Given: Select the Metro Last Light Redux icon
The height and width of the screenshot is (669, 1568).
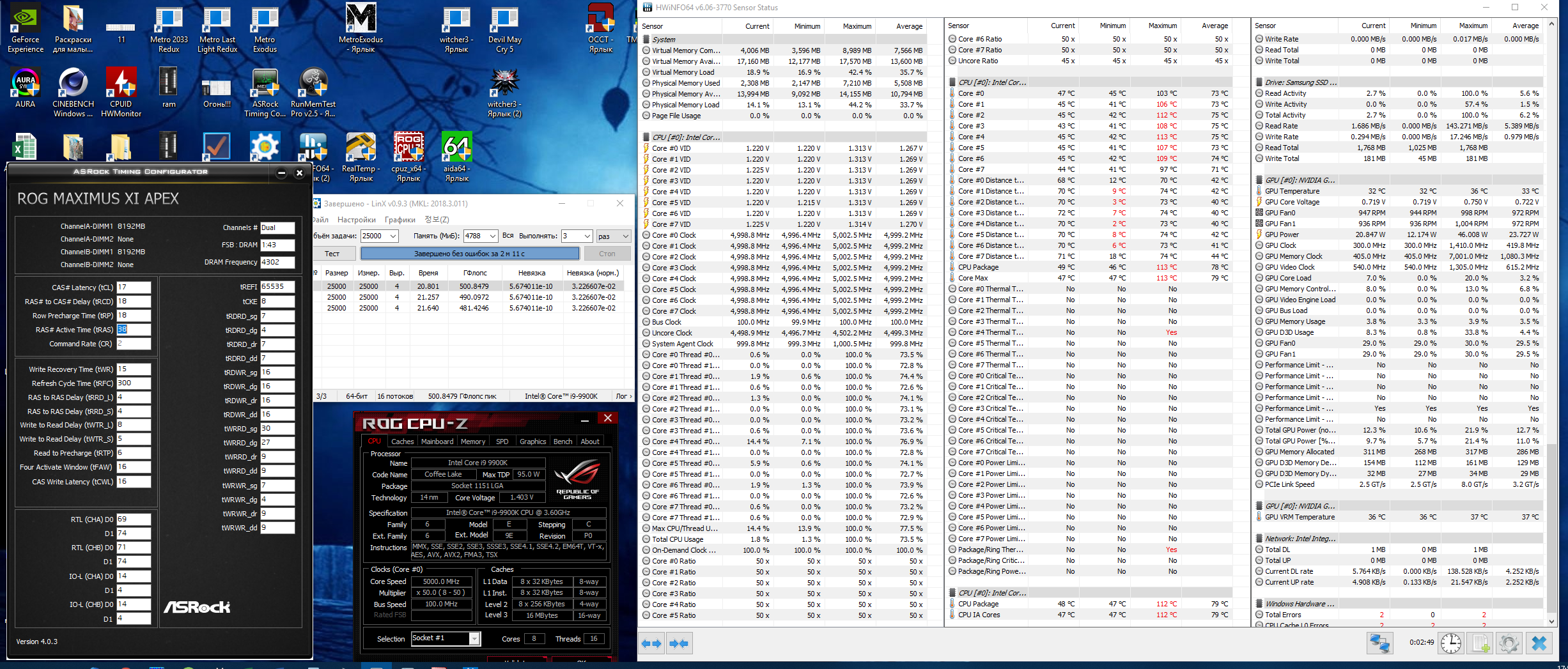Looking at the screenshot, I should point(217,29).
